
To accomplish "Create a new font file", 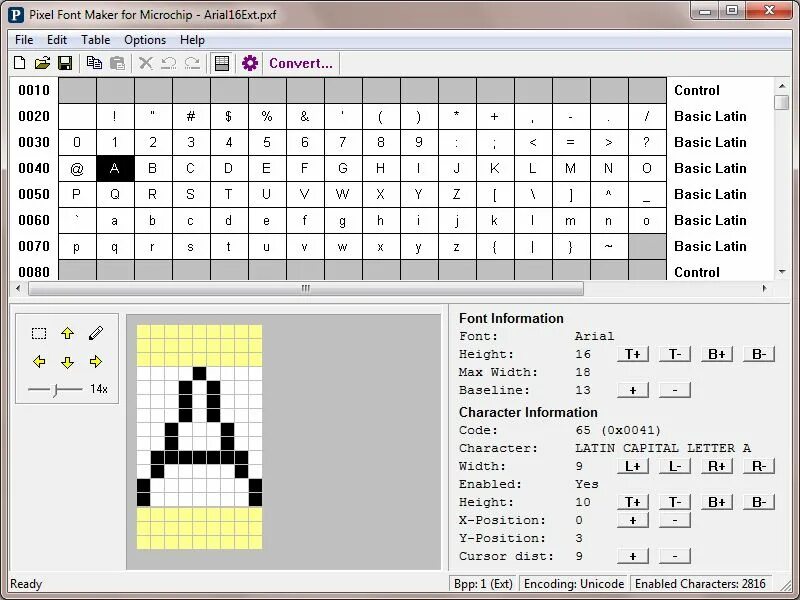I will coord(18,62).
